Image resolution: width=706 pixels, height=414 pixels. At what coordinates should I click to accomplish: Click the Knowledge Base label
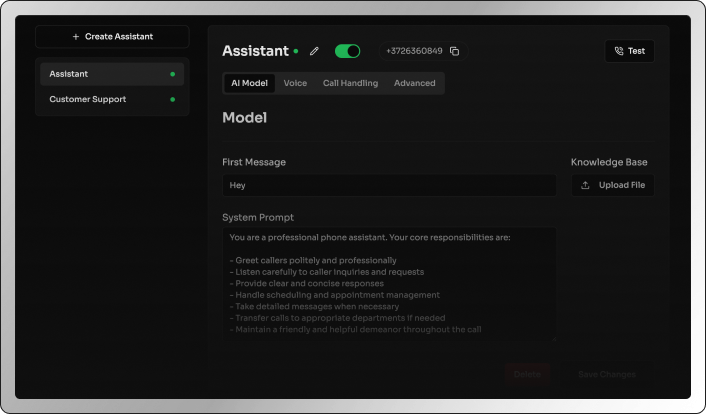tap(609, 162)
